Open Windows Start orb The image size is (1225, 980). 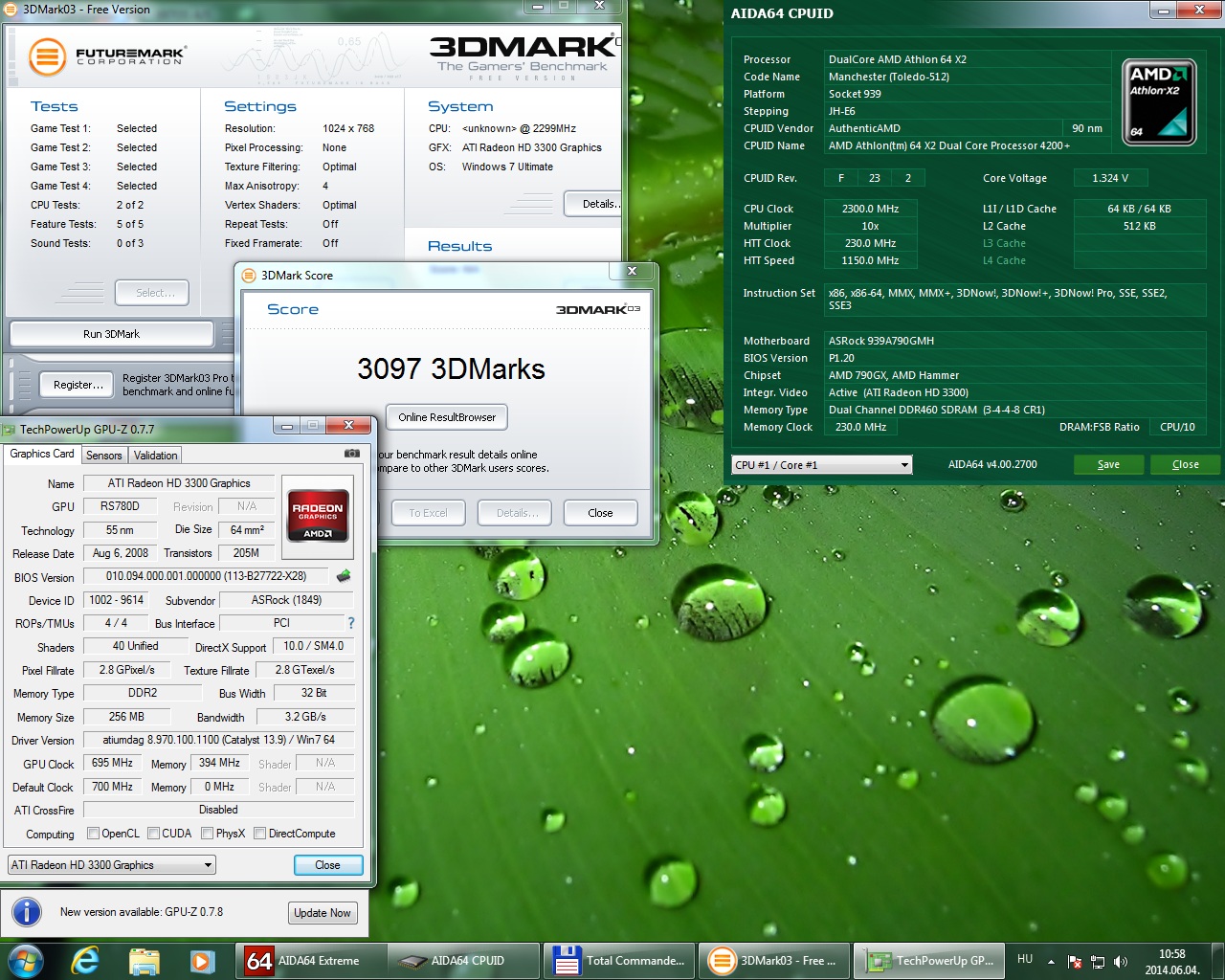tap(26, 960)
